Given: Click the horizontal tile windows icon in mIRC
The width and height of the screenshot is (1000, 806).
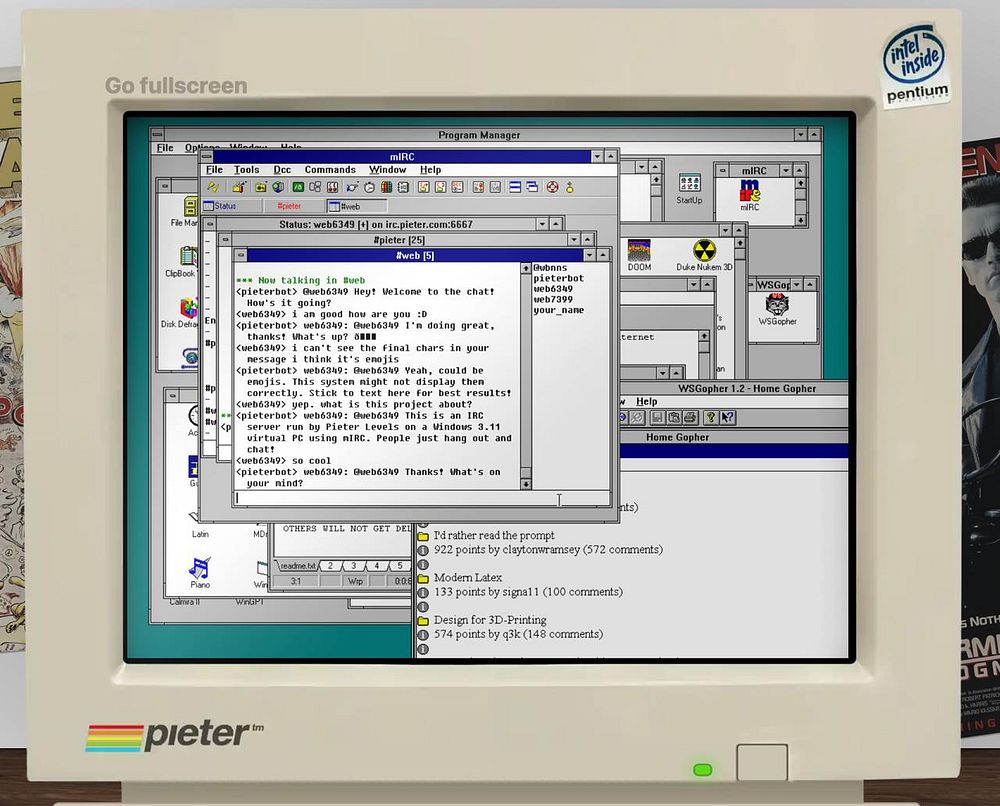Looking at the screenshot, I should [515, 187].
